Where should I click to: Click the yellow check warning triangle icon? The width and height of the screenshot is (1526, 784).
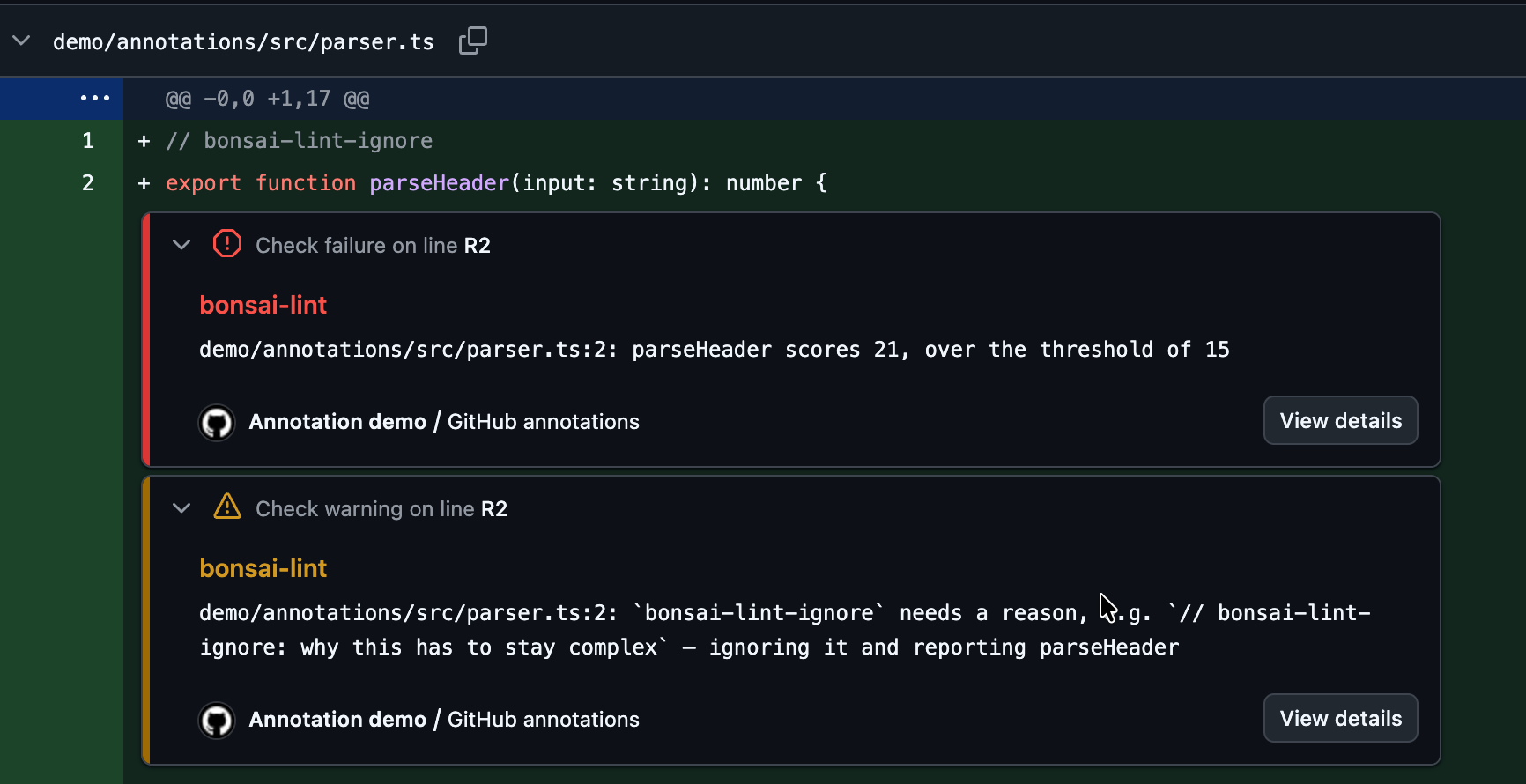click(x=227, y=507)
